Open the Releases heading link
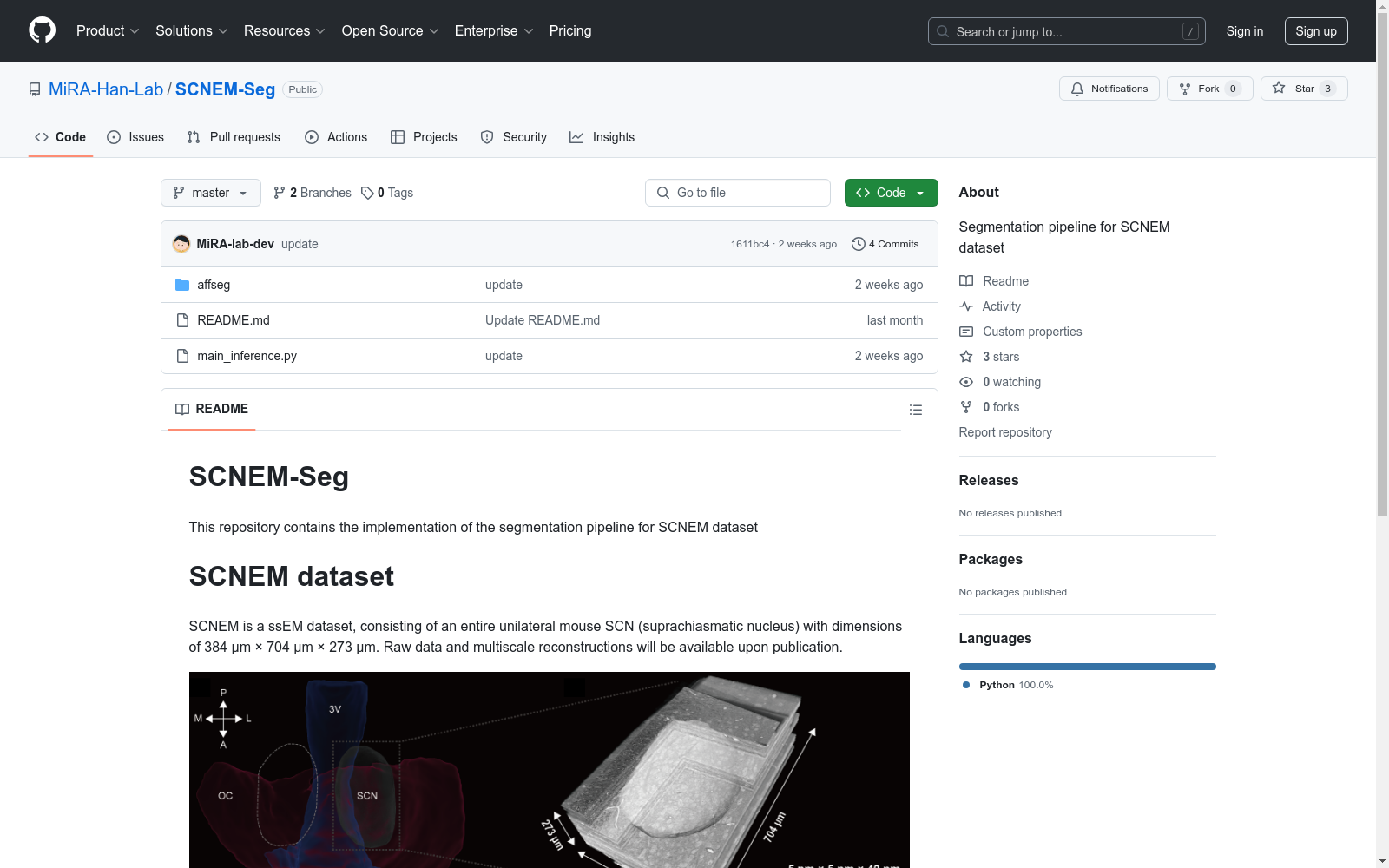 (x=989, y=480)
